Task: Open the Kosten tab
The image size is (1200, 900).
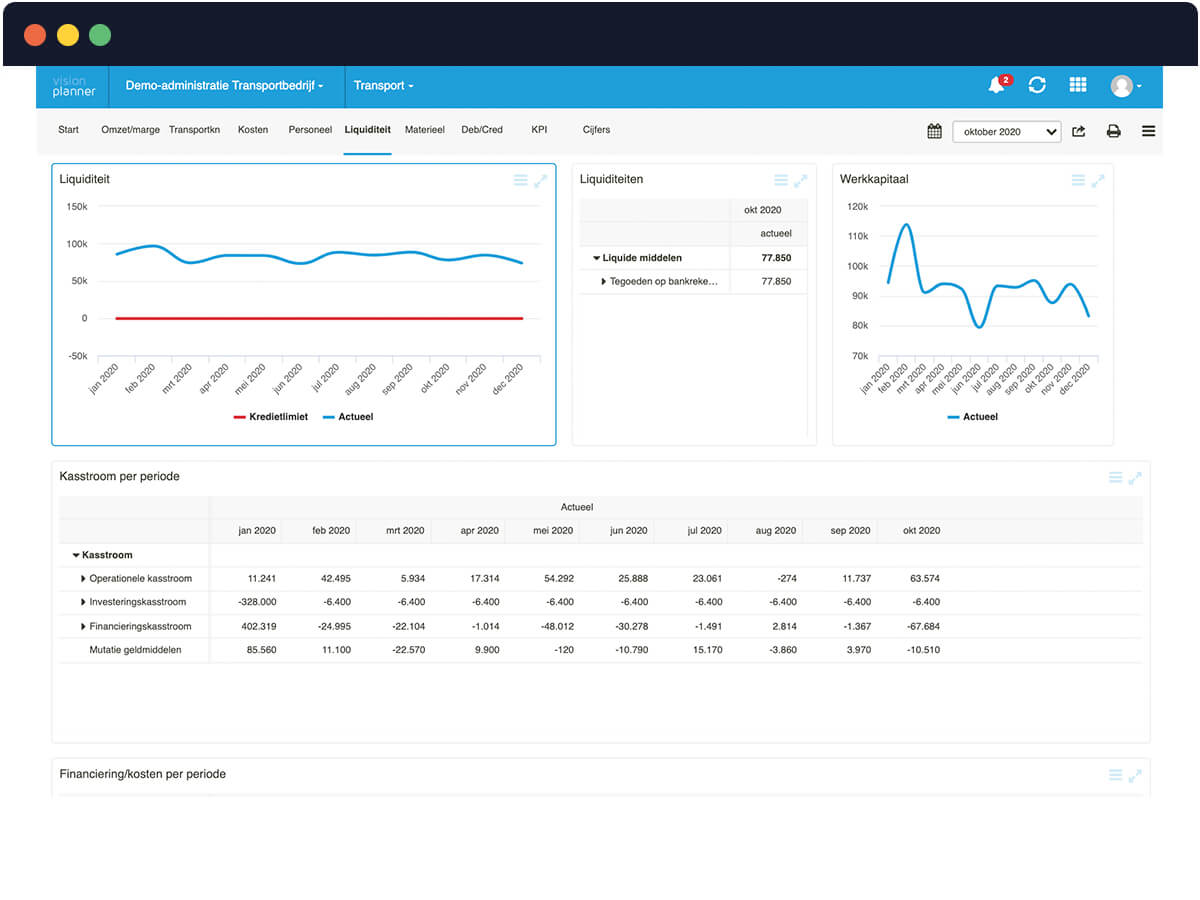Action: [253, 130]
